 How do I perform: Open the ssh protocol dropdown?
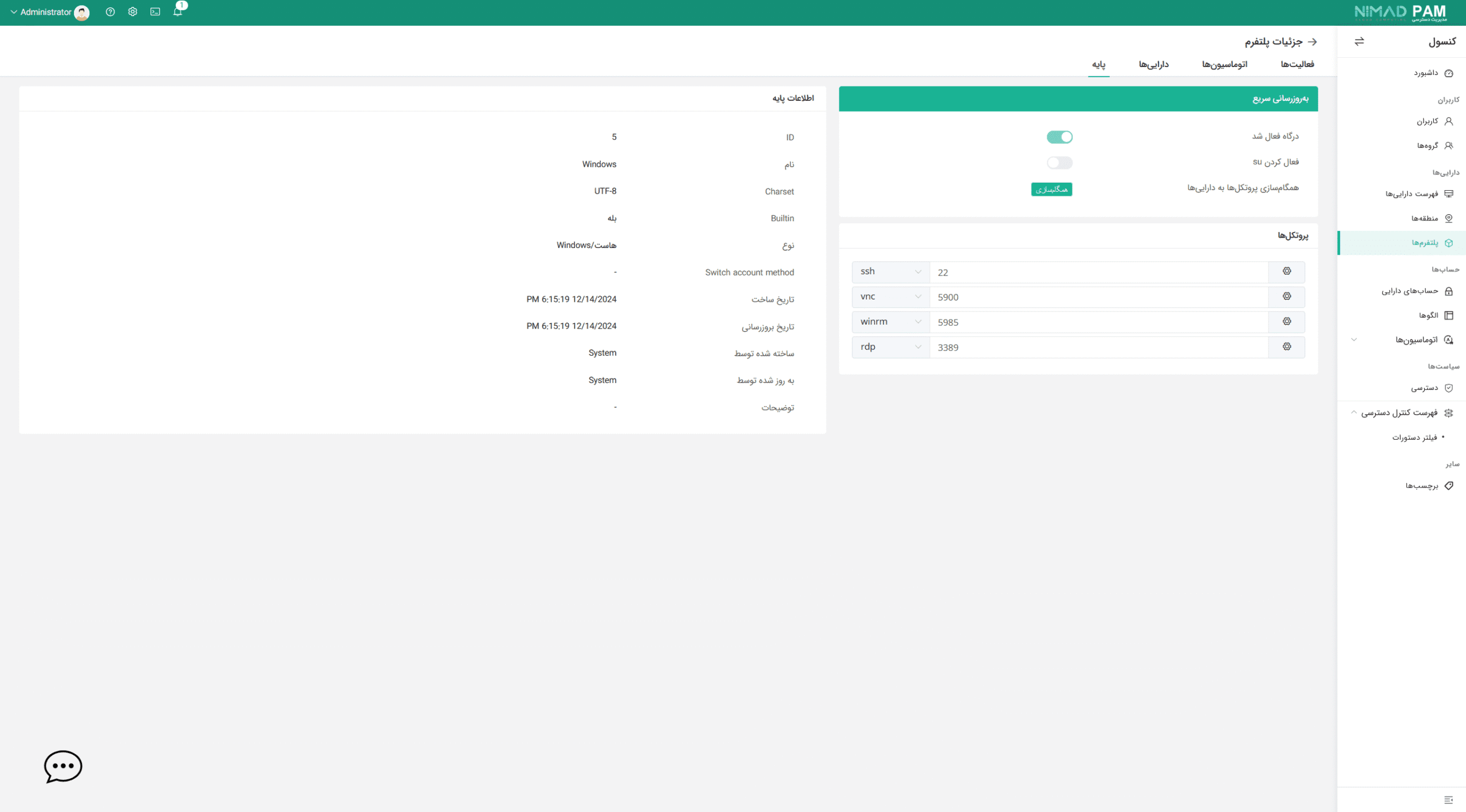890,271
